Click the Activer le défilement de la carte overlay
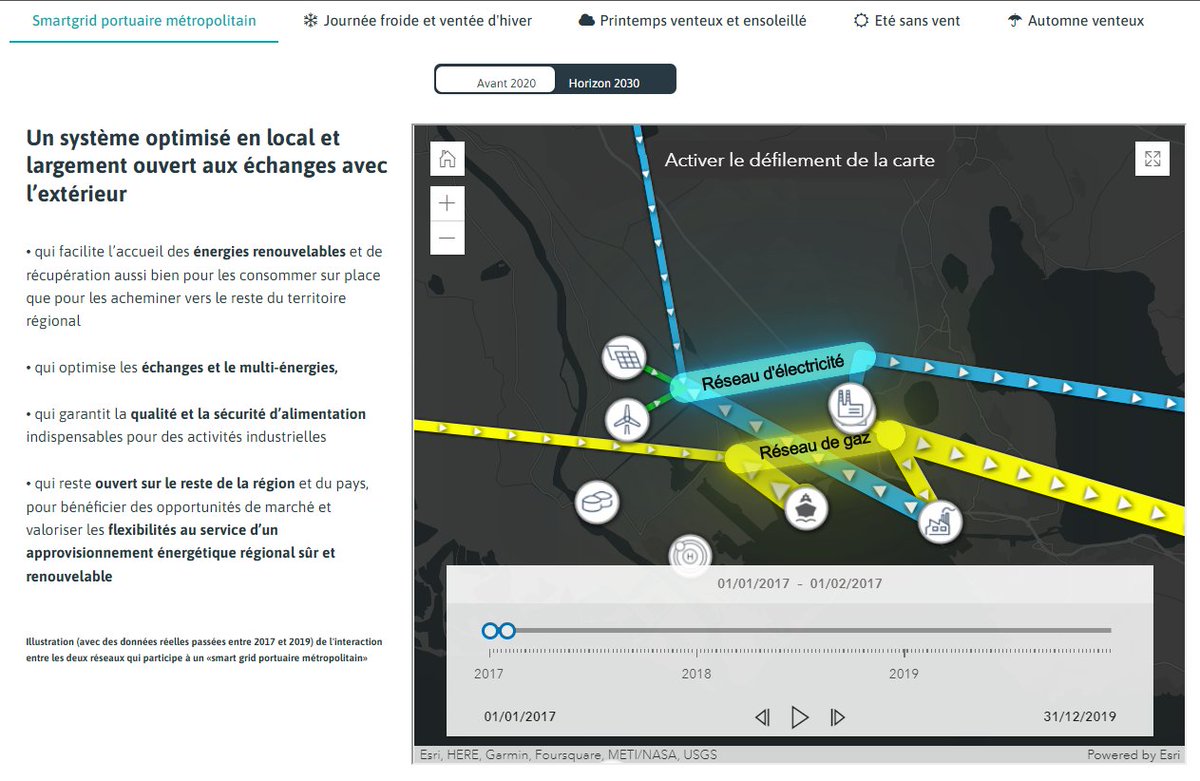Screen dimensions: 1200x781 coord(800,160)
